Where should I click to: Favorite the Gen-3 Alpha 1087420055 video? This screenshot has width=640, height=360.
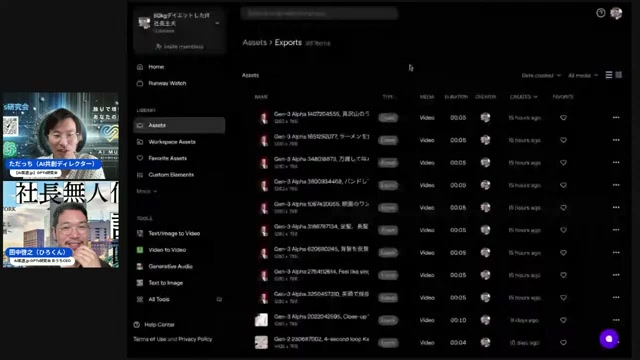tap(563, 207)
